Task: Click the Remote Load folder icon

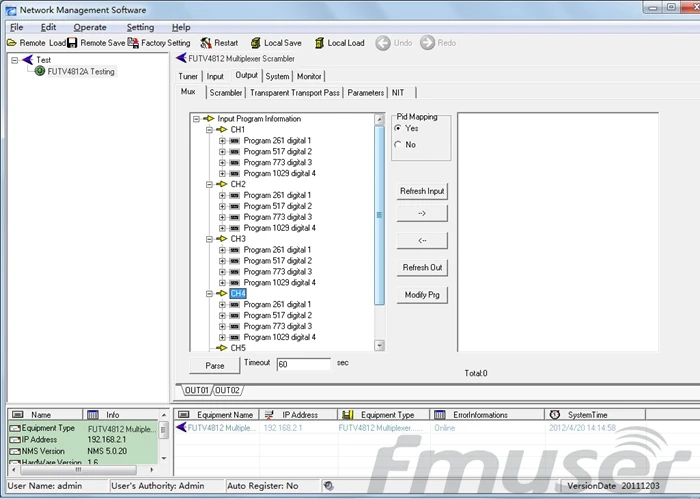Action: (12, 43)
